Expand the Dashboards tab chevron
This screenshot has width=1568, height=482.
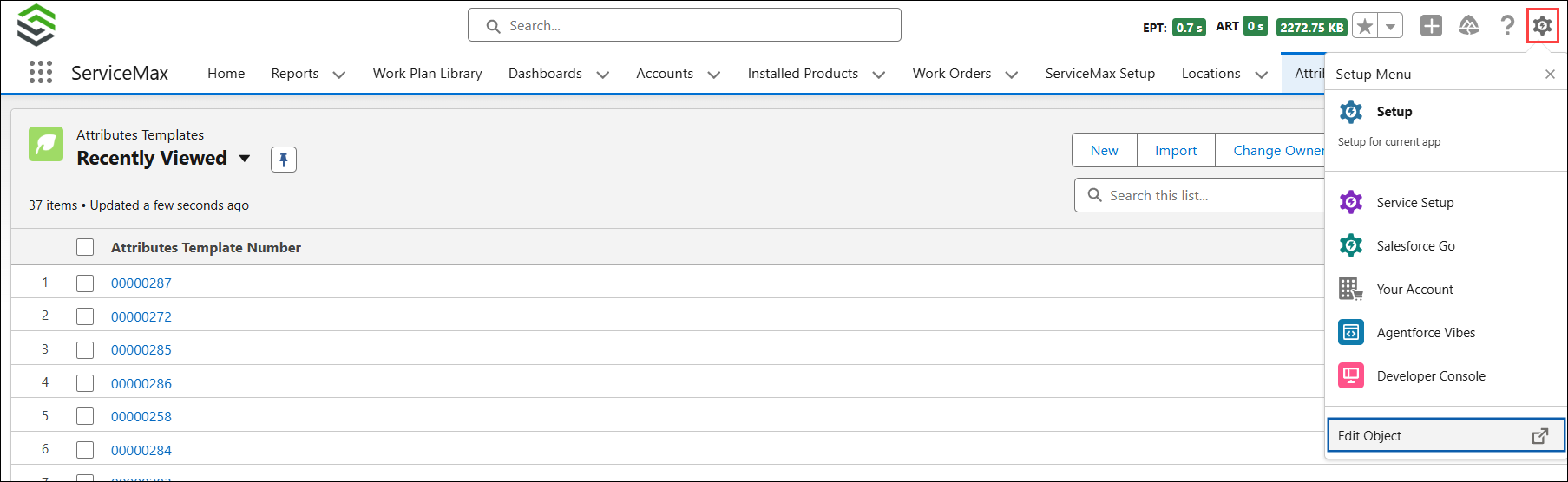coord(603,75)
